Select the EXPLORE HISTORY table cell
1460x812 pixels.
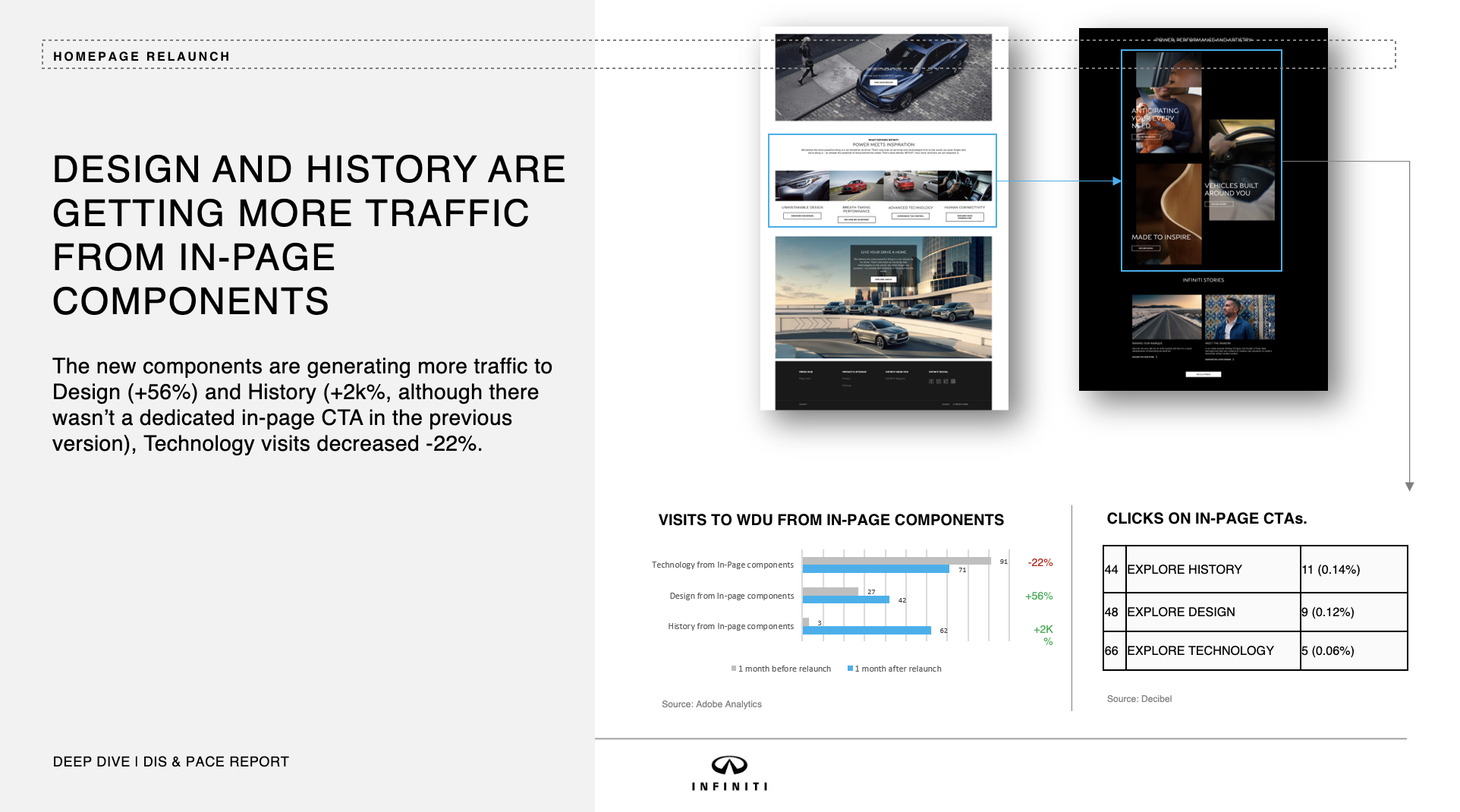click(x=1212, y=569)
